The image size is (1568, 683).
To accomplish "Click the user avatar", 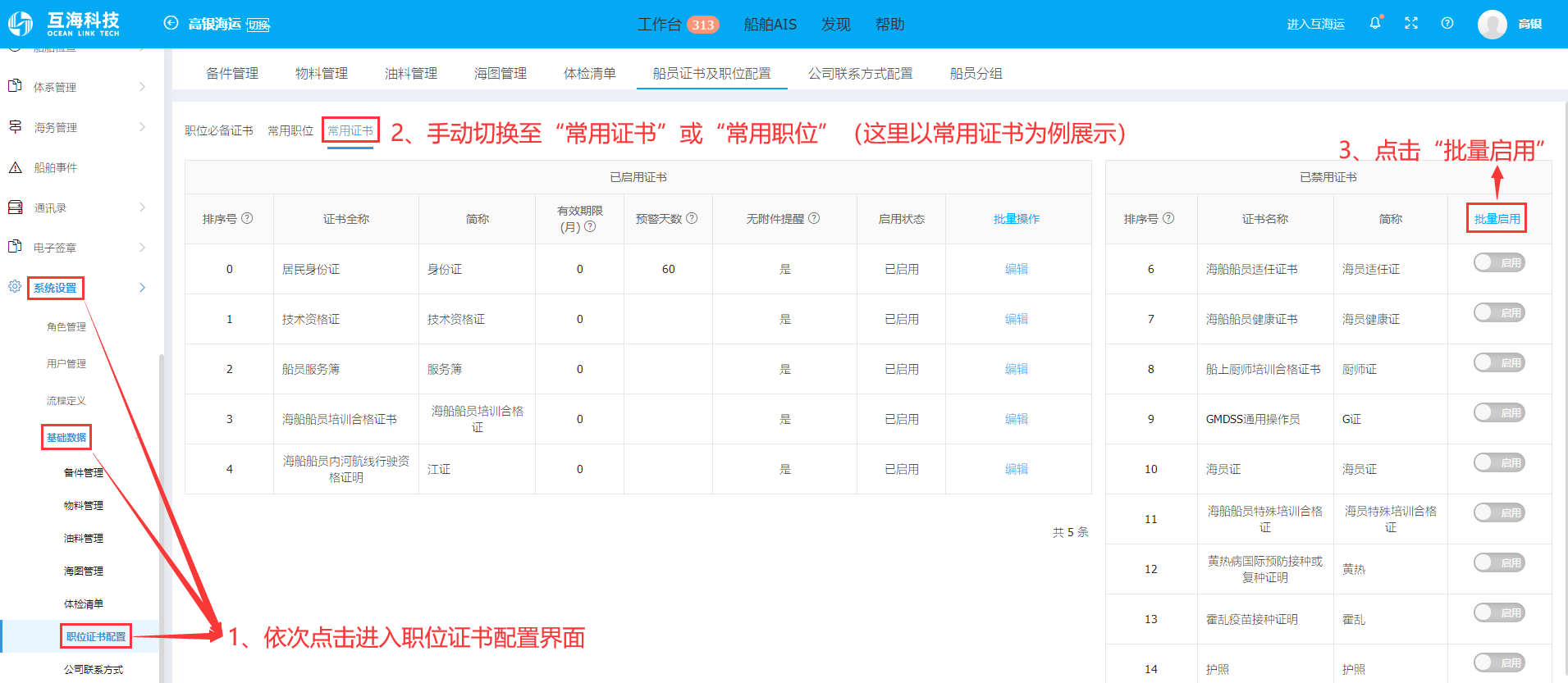I will coord(1493,24).
